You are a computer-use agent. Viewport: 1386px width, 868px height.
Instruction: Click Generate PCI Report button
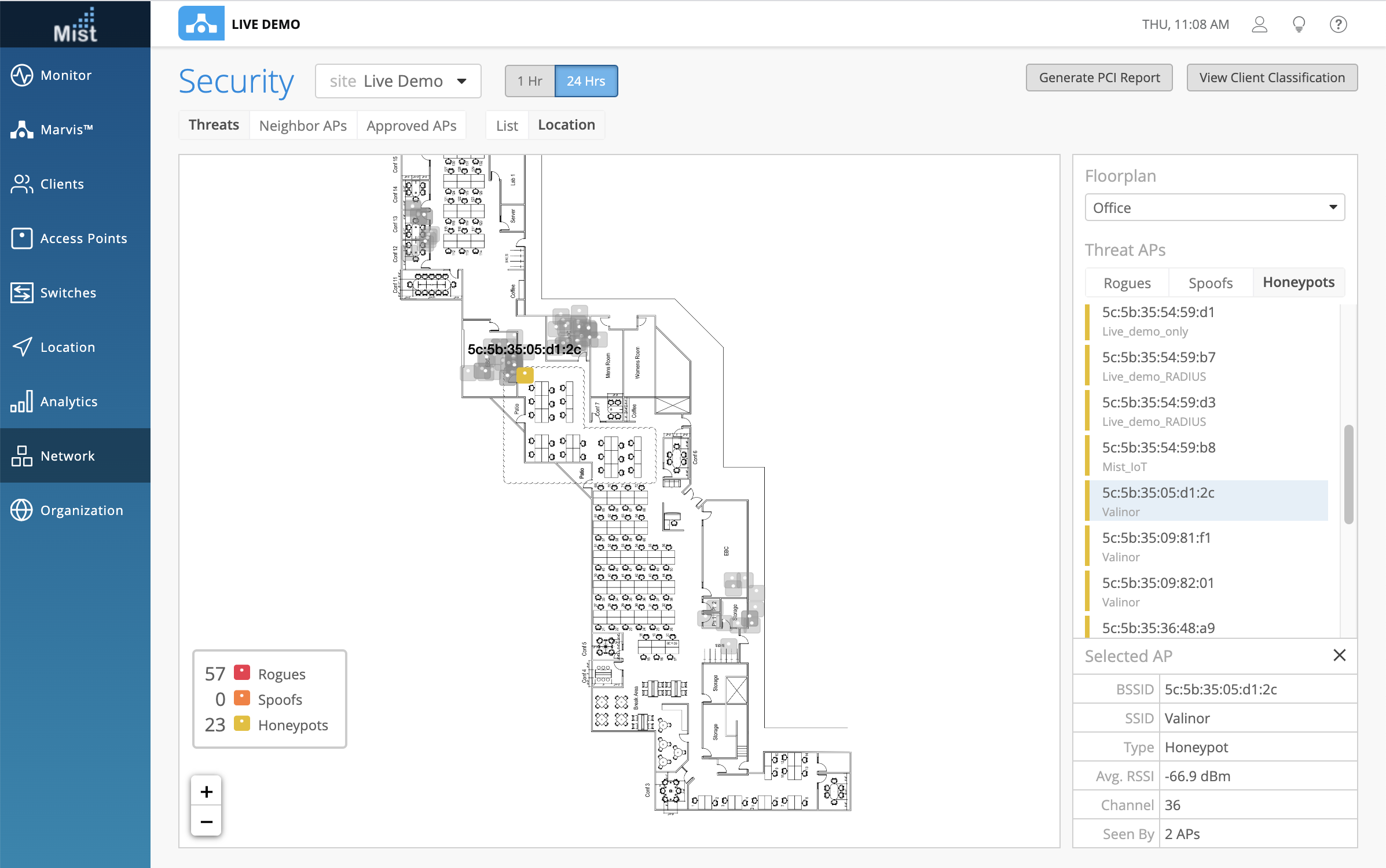point(1099,78)
